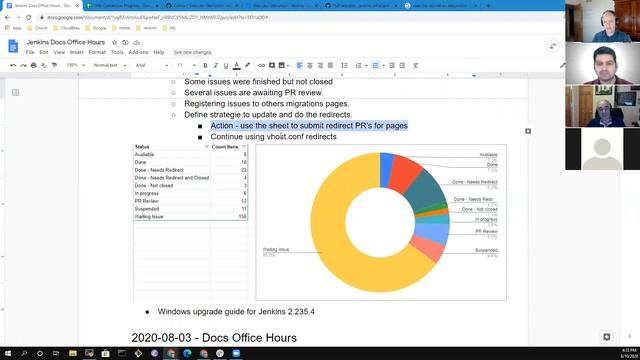Open the Add-ons menu
The height and width of the screenshot is (360, 640).
tap(138, 52)
